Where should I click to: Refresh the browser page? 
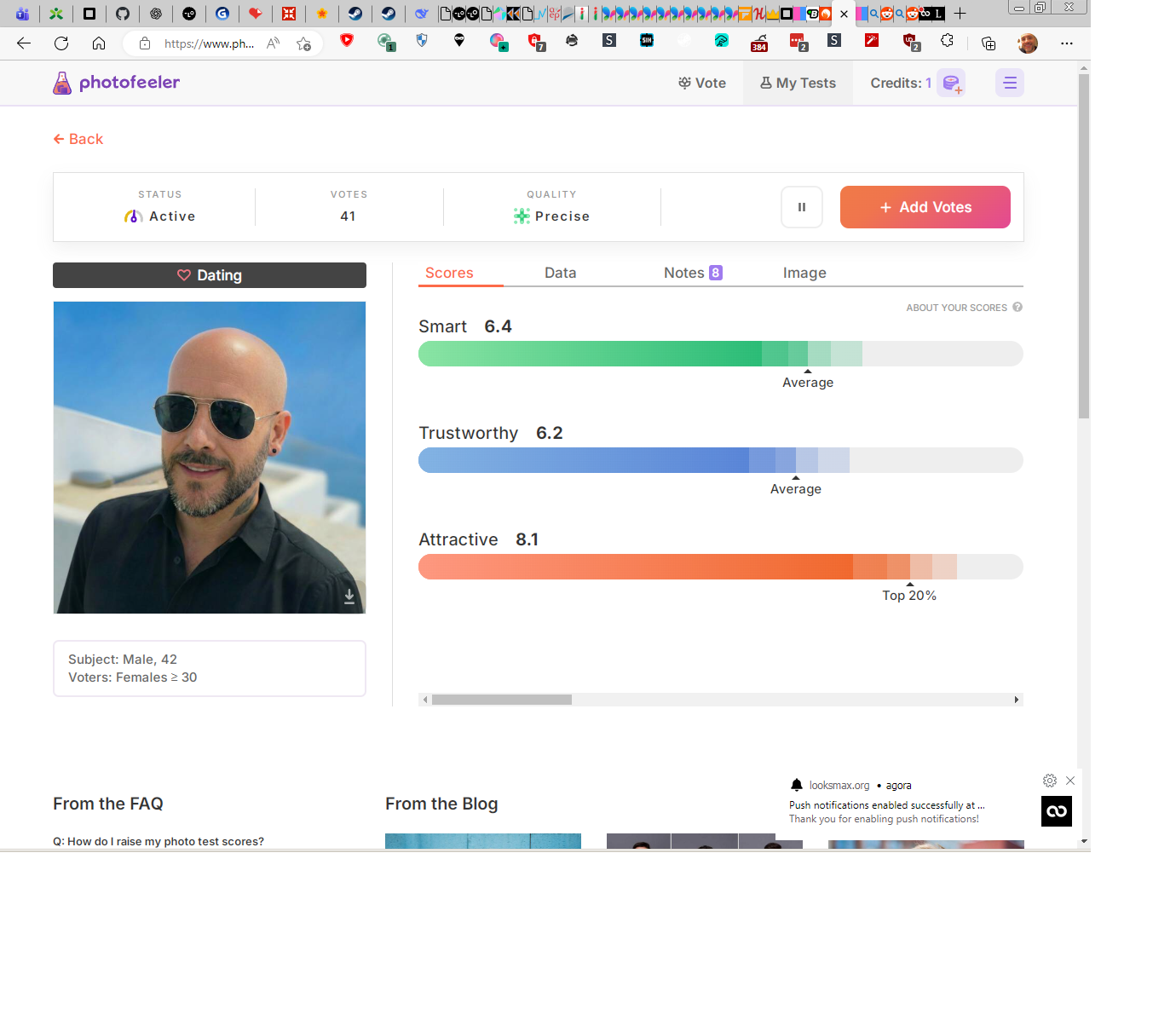tap(61, 43)
